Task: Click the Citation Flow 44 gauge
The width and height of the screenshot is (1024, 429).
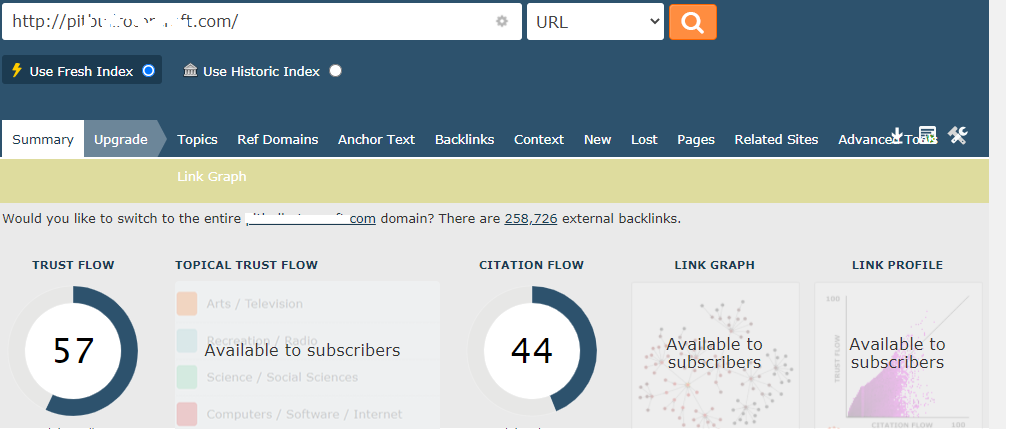Action: pos(532,351)
